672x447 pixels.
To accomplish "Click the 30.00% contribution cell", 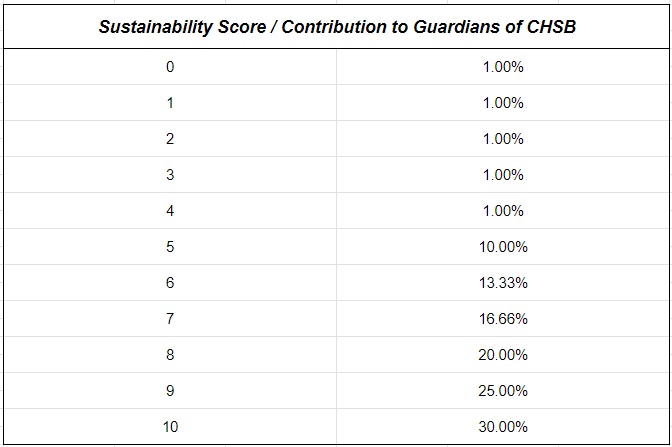I will [x=504, y=427].
